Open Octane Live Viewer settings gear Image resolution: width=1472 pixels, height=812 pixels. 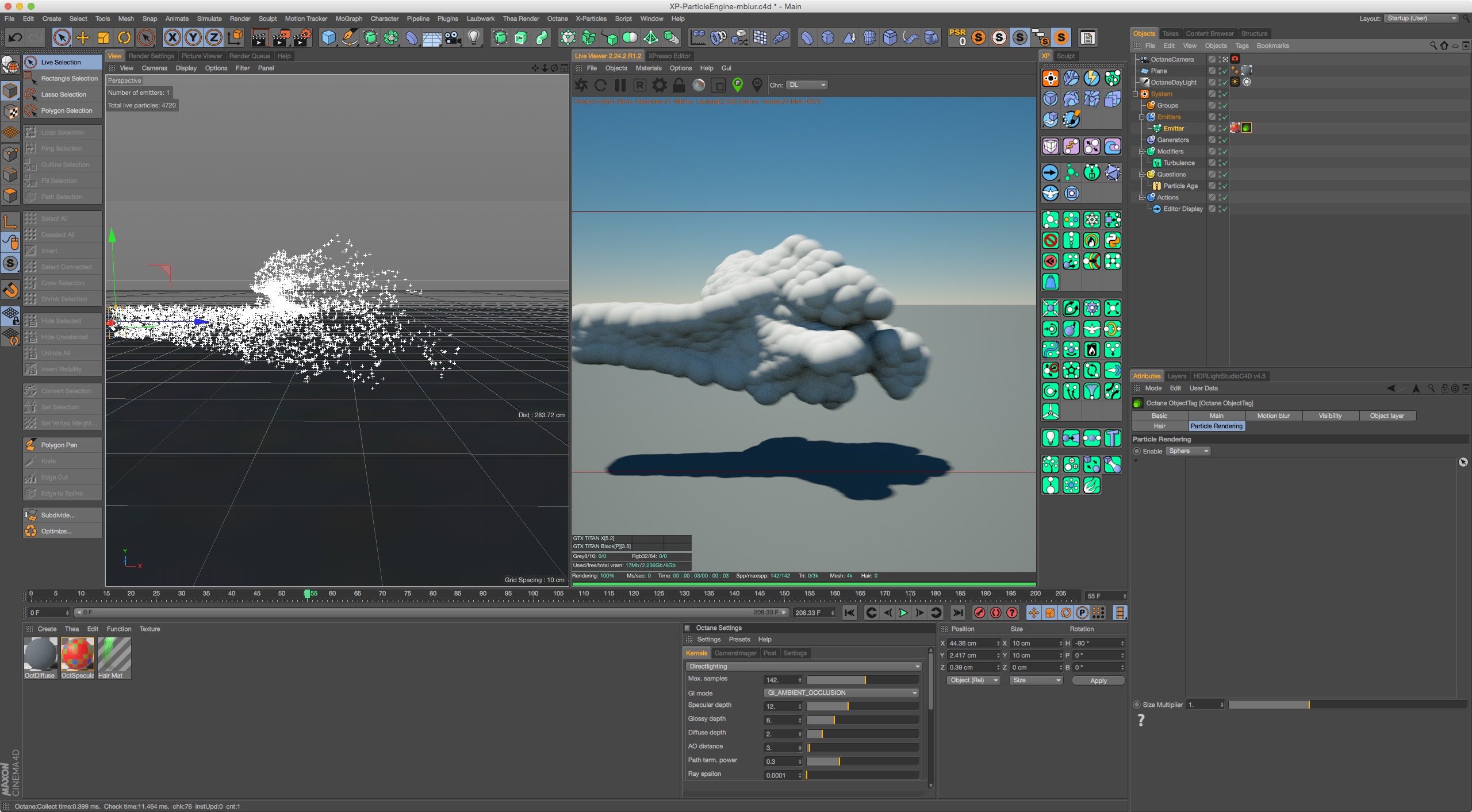pyautogui.click(x=659, y=85)
